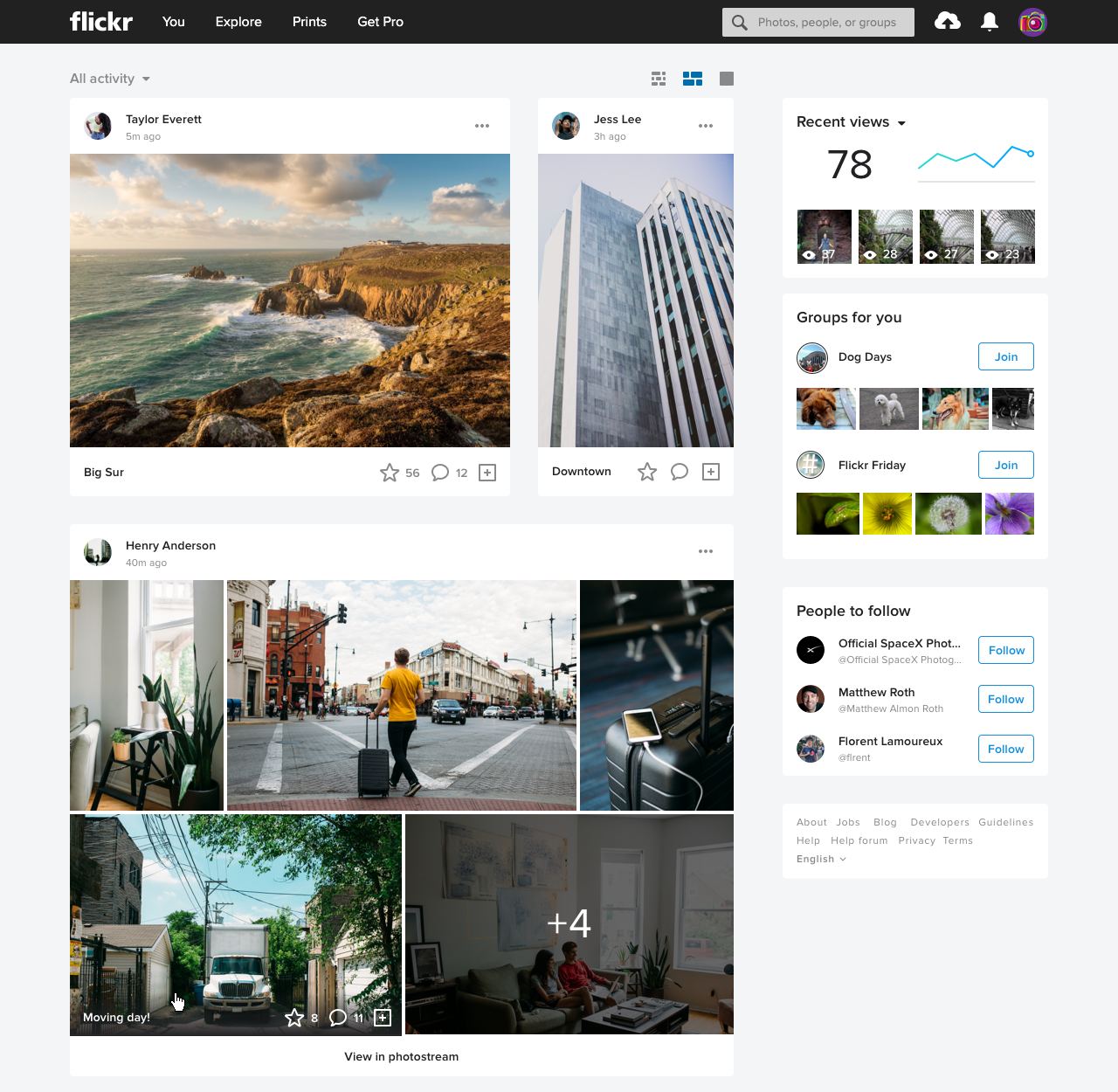Join the Dog Days group
Viewport: 1118px width, 1092px height.
pos(1005,356)
